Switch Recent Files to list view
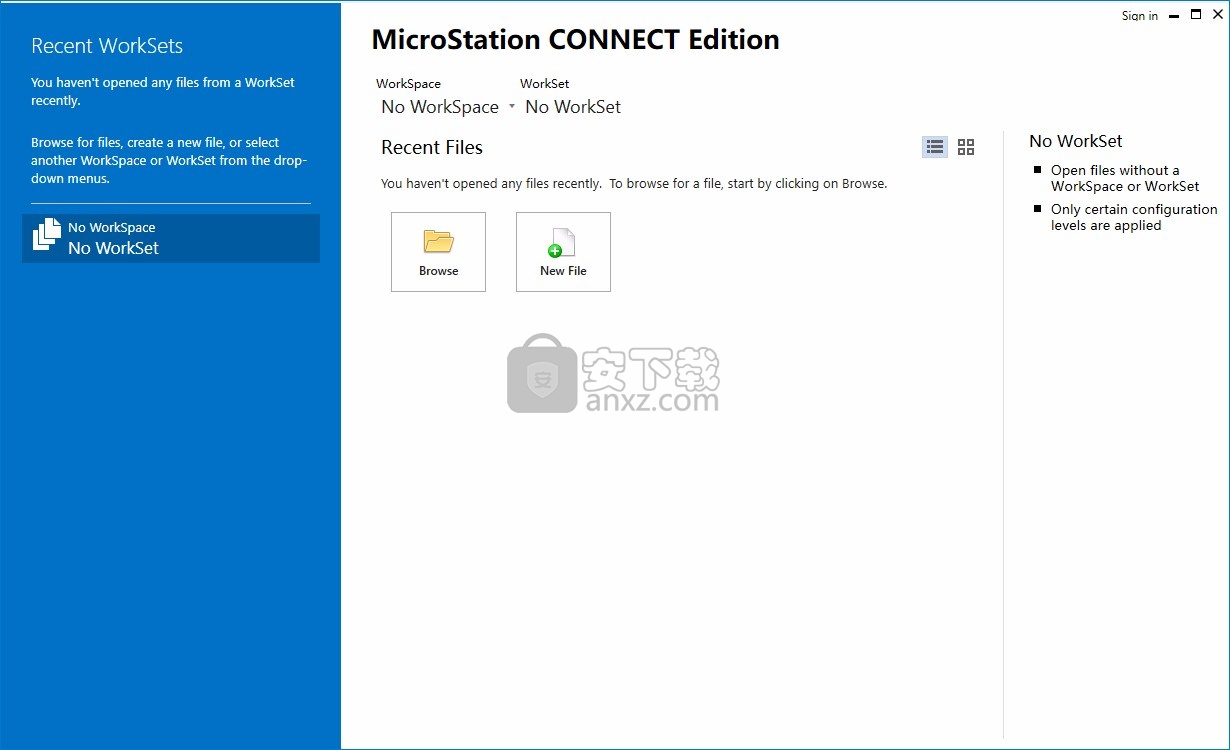Image resolution: width=1230 pixels, height=750 pixels. coord(935,147)
